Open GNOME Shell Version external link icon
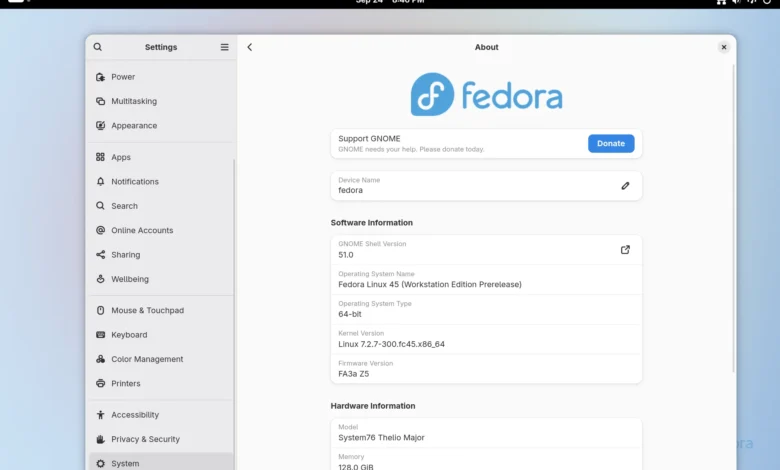 (625, 250)
